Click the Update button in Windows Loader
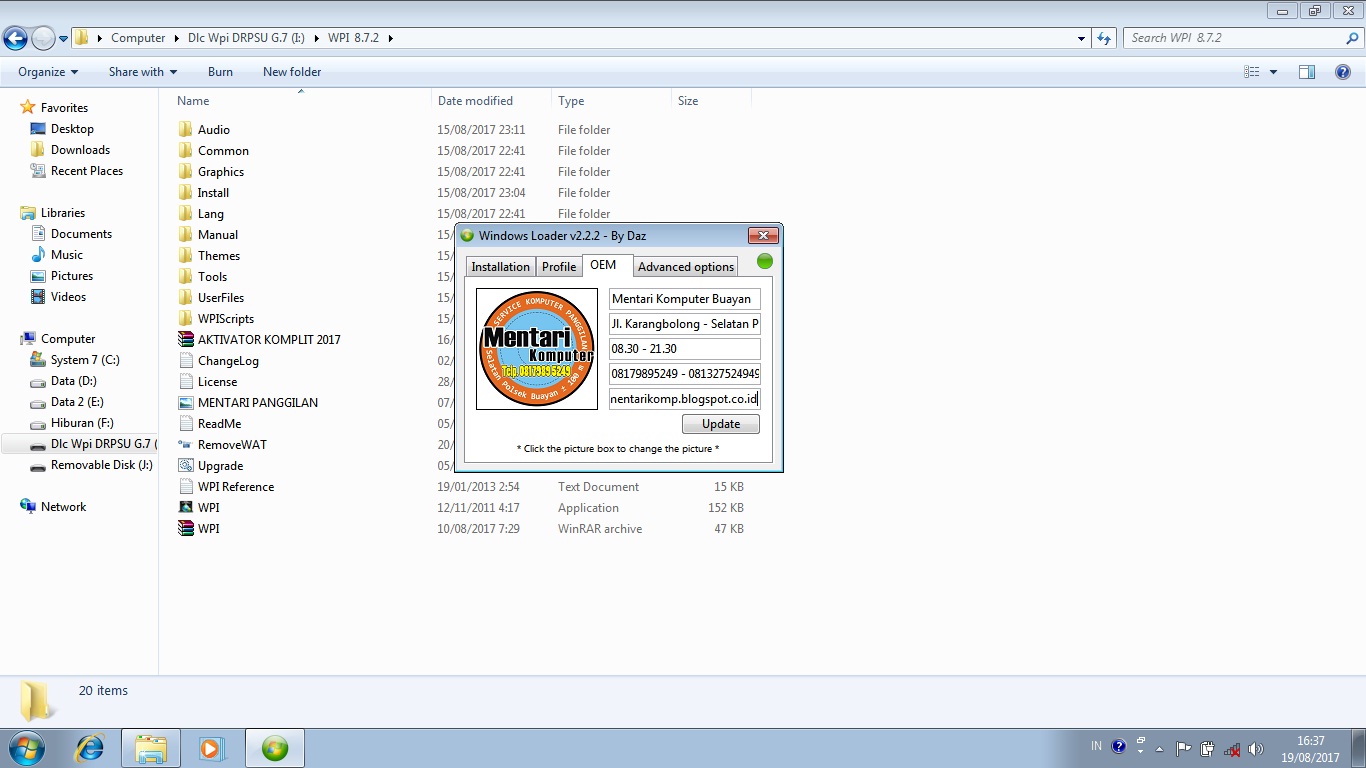 click(721, 424)
